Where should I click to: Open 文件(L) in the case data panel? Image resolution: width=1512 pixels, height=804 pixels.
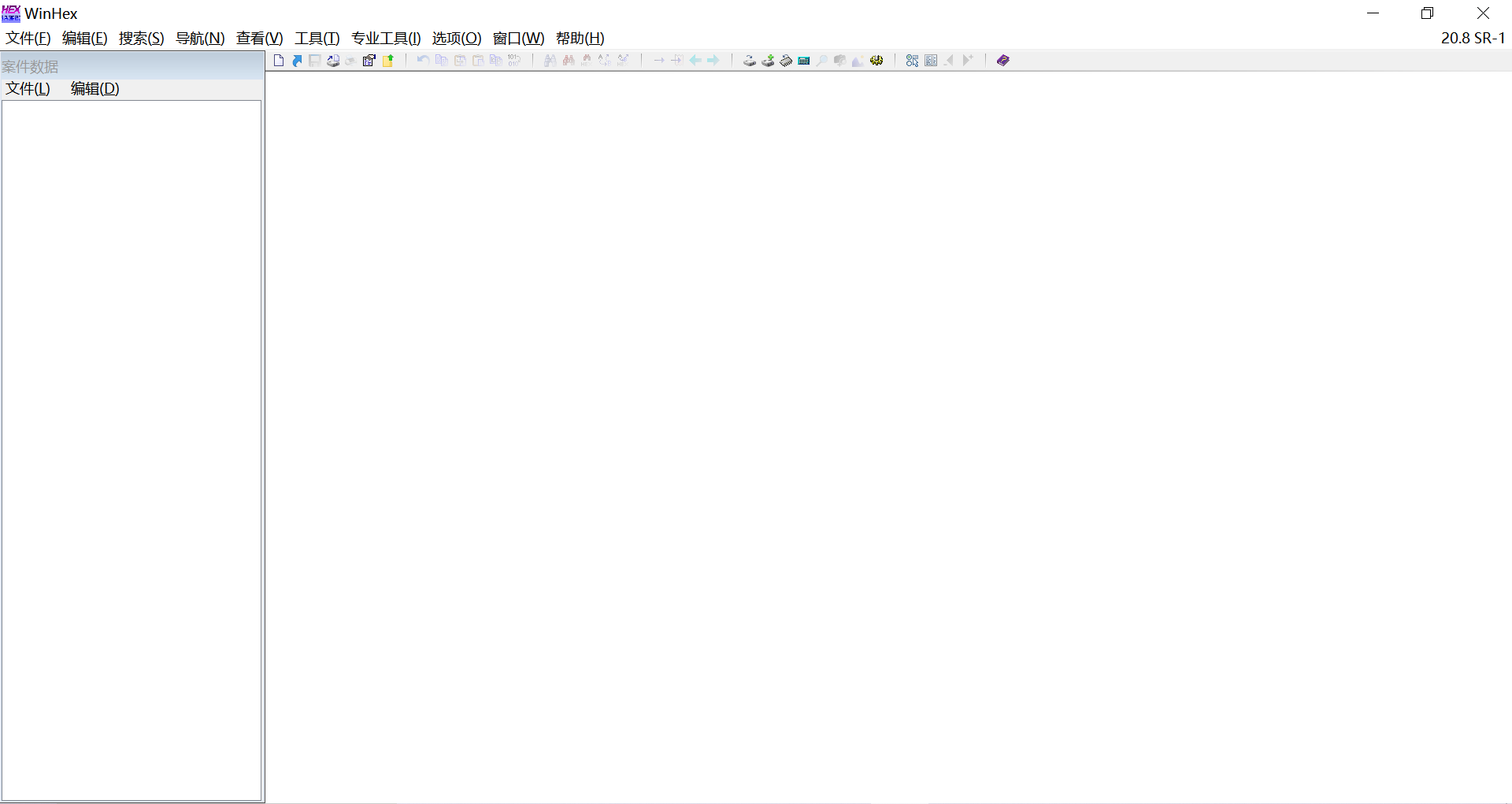tap(28, 89)
